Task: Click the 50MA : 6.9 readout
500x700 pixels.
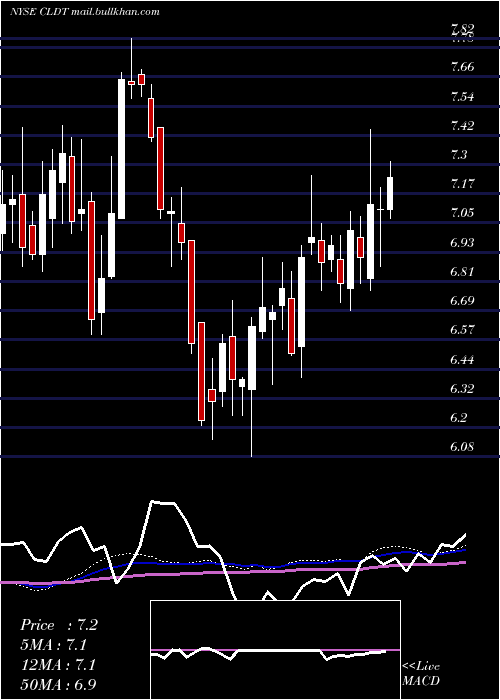Action: click(58, 684)
